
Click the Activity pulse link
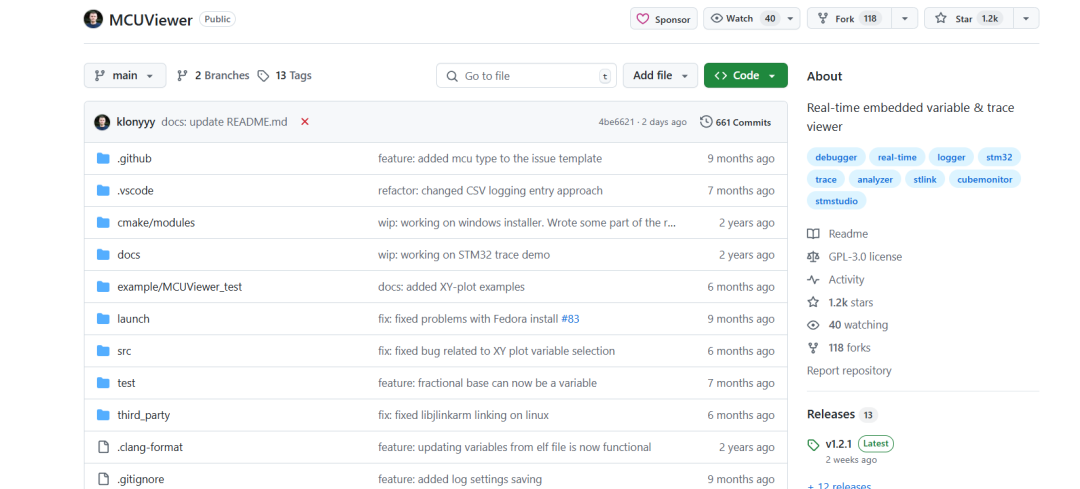click(846, 280)
